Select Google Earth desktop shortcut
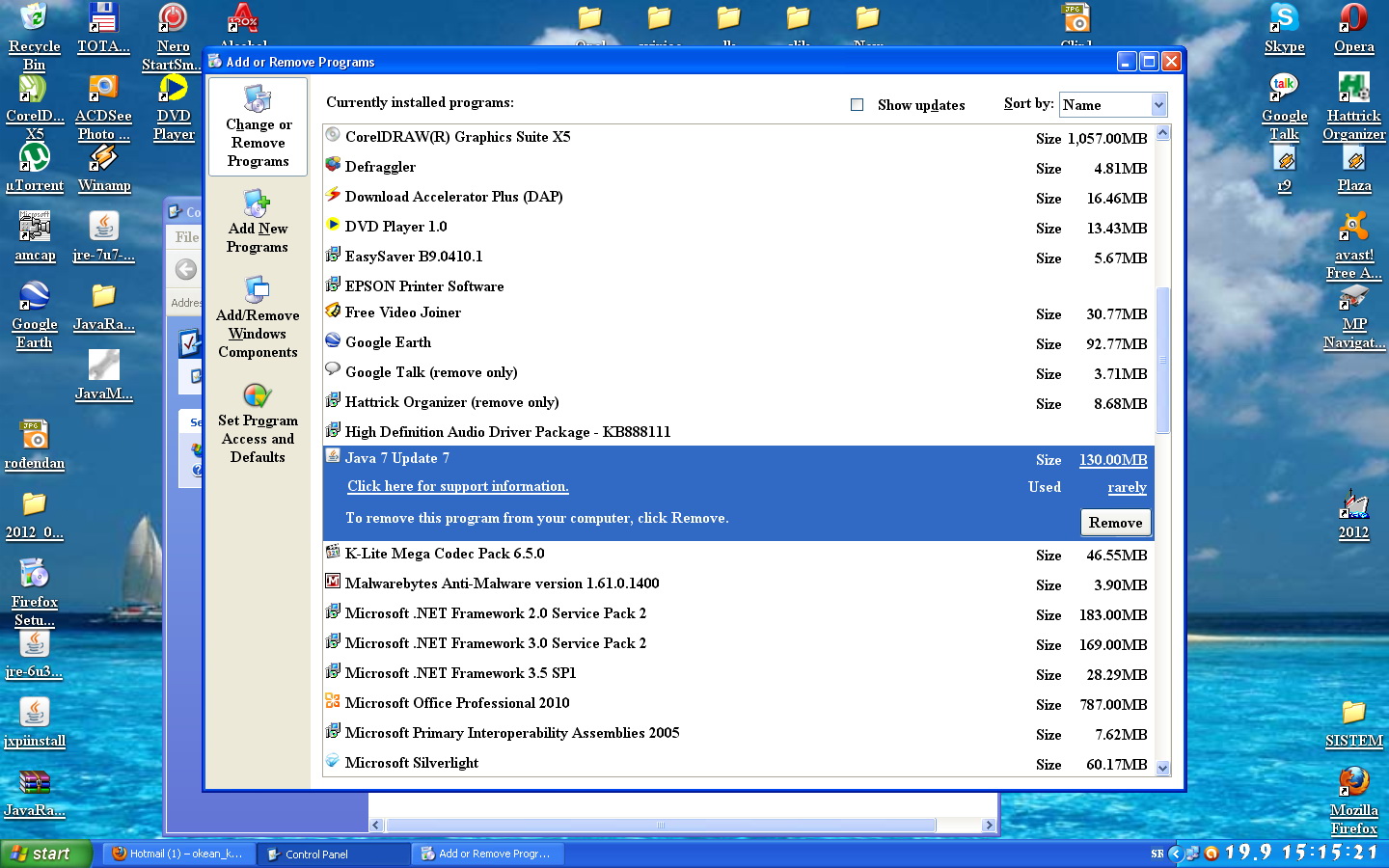Image resolution: width=1389 pixels, height=868 pixels. (35, 315)
